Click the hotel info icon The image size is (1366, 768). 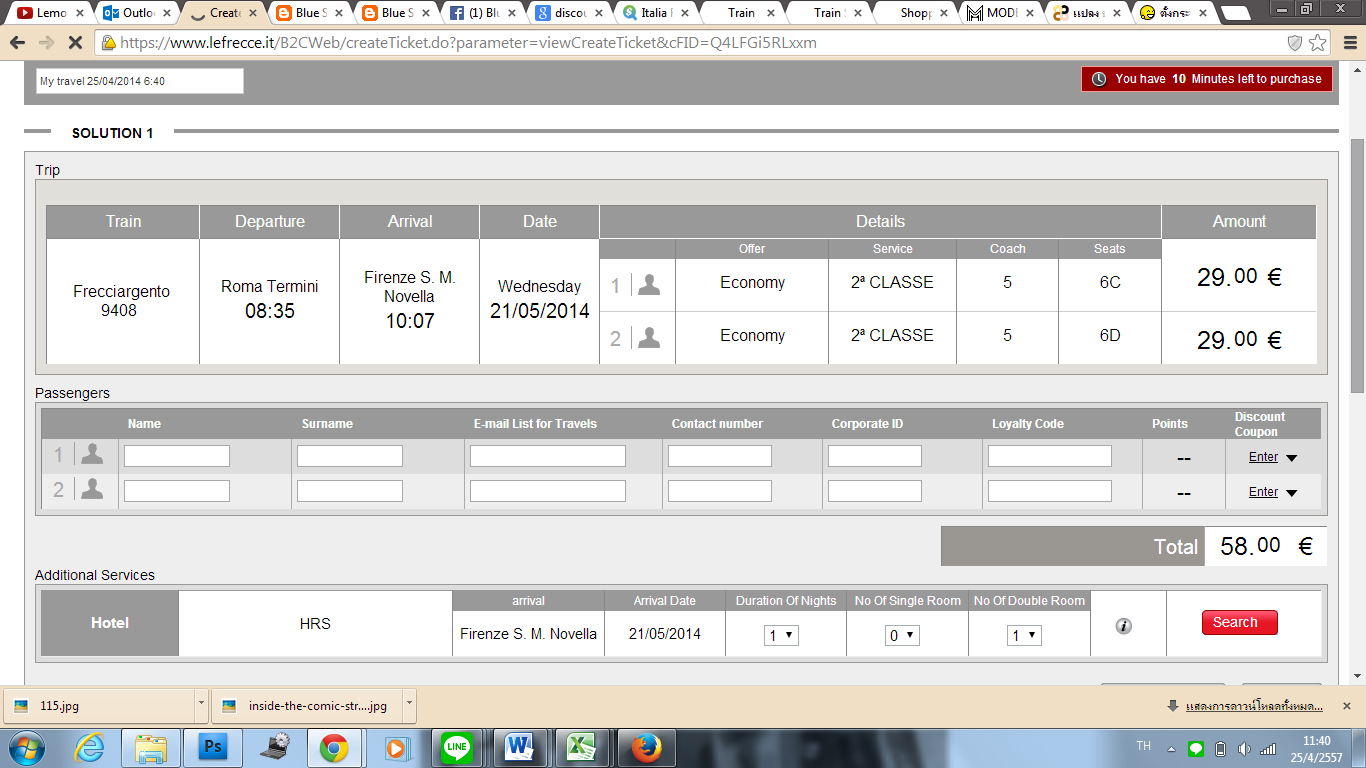tap(1124, 626)
